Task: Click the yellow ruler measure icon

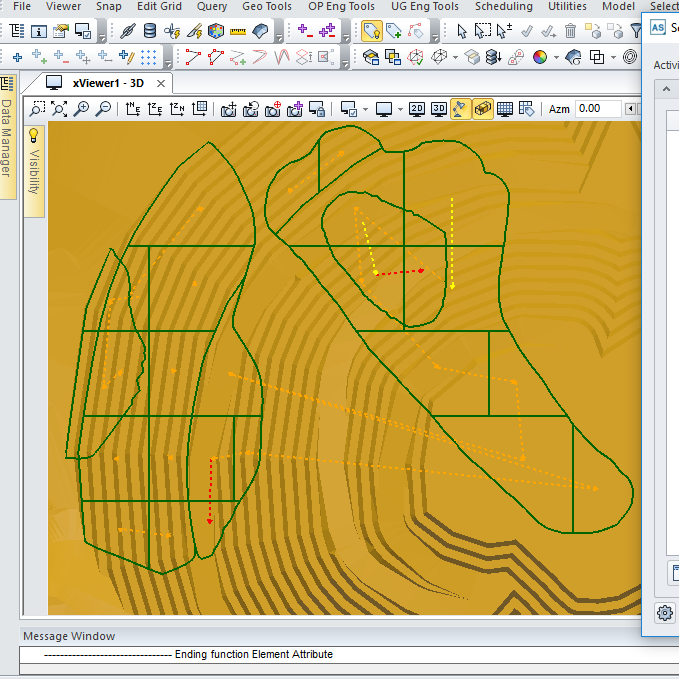Action: 238,31
